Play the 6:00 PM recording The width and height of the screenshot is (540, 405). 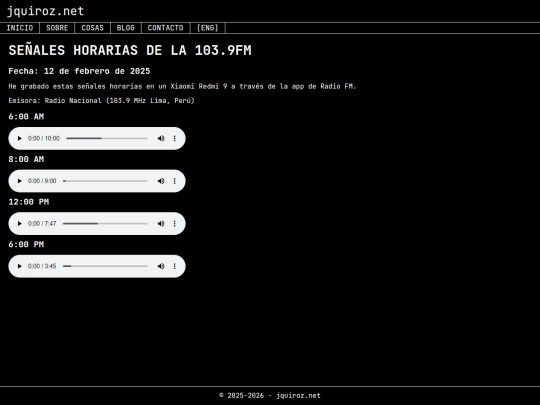click(x=19, y=266)
